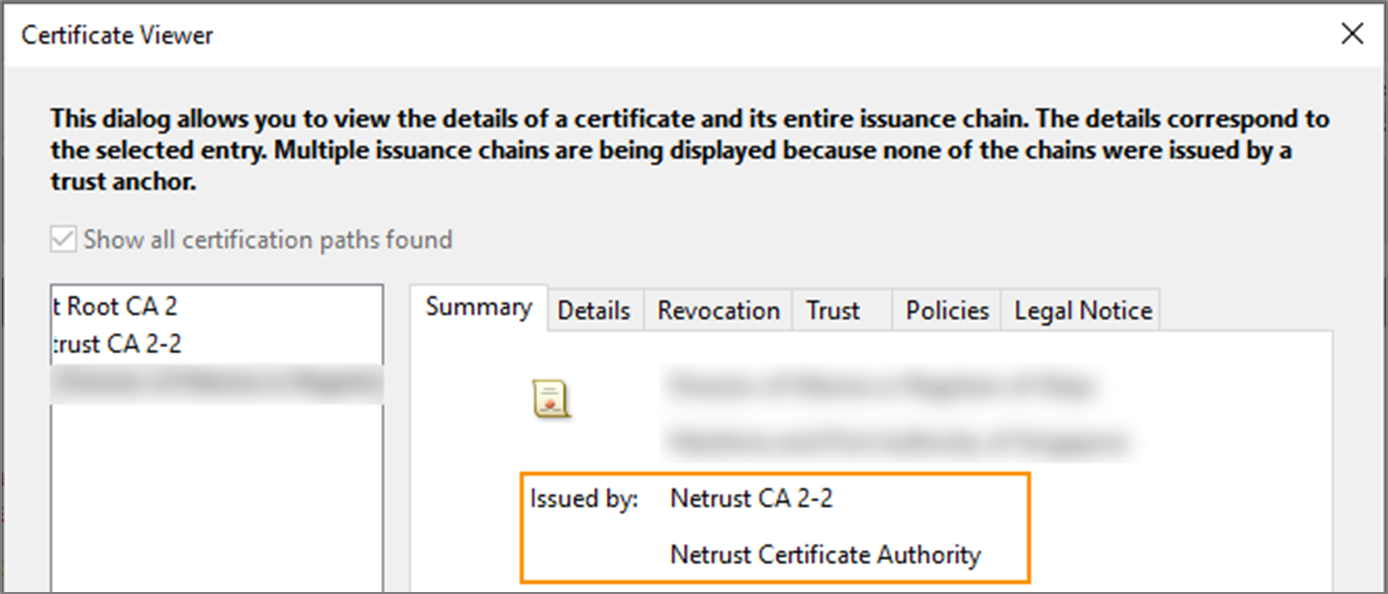This screenshot has height=594, width=1388.
Task: Click the certificate icon in the Summary panel
Action: (551, 399)
